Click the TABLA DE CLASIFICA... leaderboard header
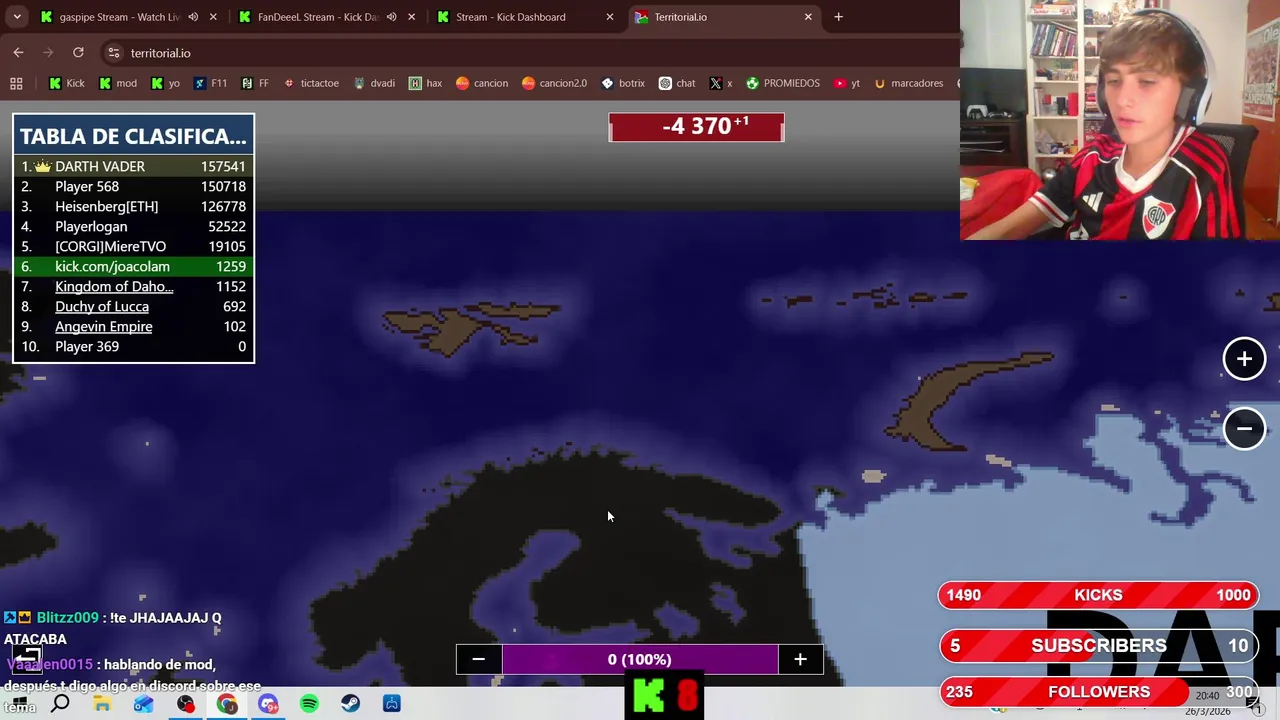The width and height of the screenshot is (1280, 720). (133, 136)
